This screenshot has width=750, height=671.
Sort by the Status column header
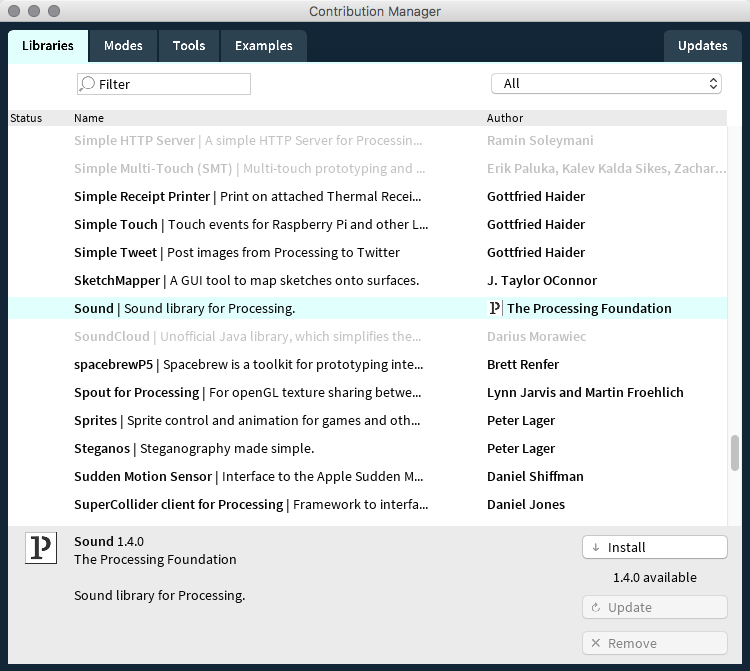[x=26, y=118]
